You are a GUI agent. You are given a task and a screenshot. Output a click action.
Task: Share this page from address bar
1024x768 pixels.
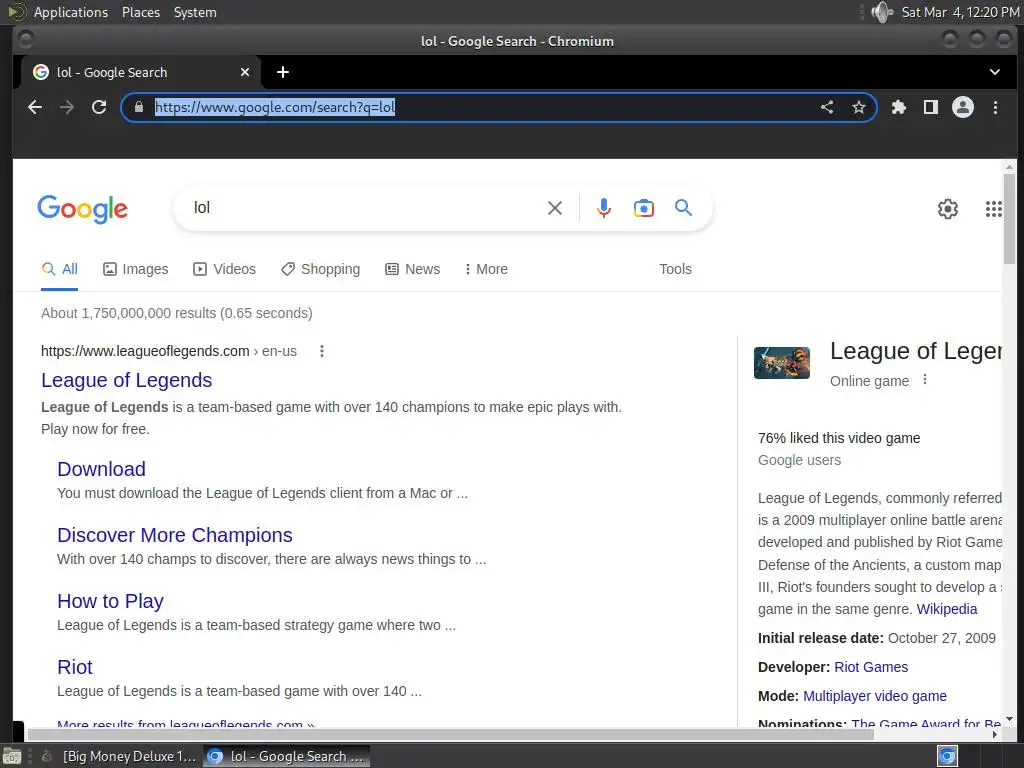pyautogui.click(x=827, y=107)
